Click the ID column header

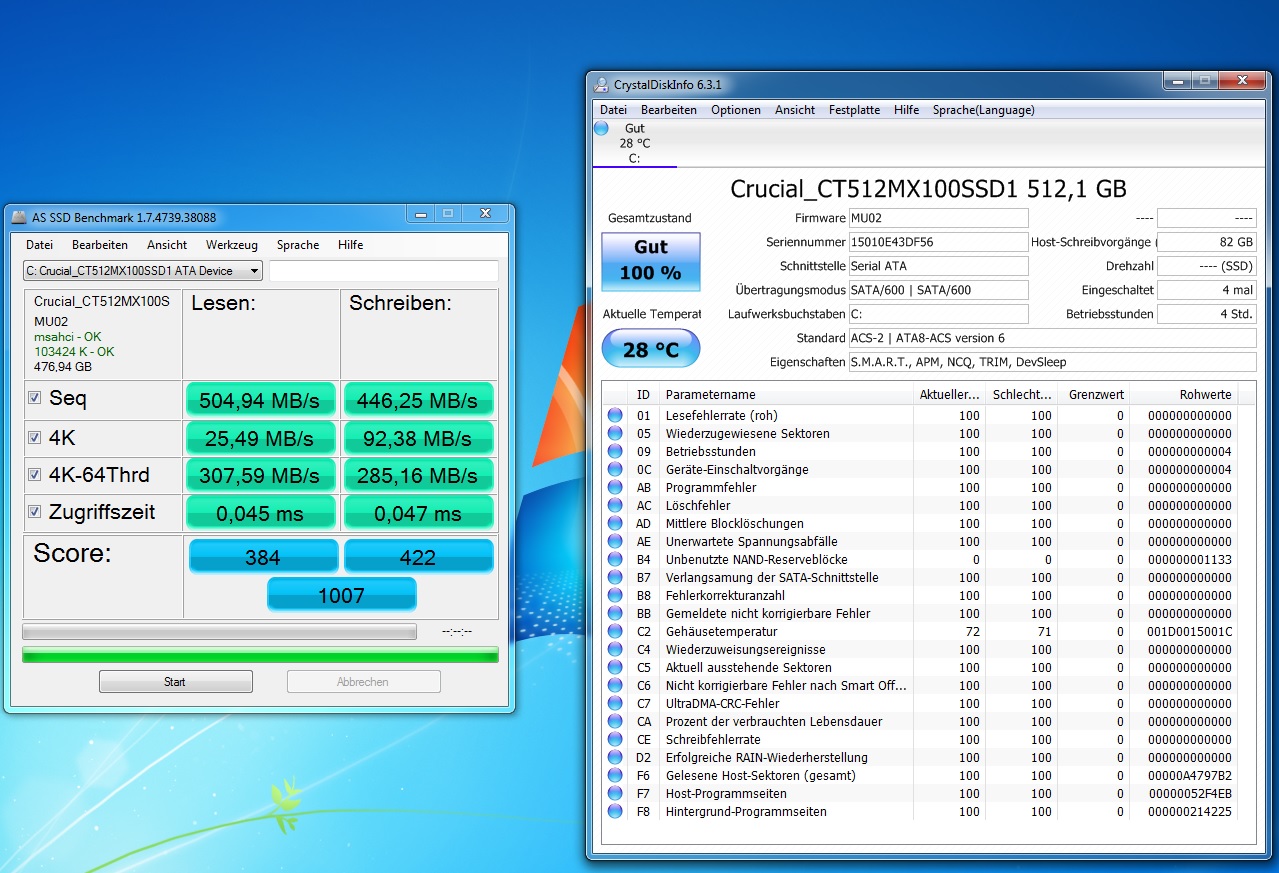click(x=644, y=395)
